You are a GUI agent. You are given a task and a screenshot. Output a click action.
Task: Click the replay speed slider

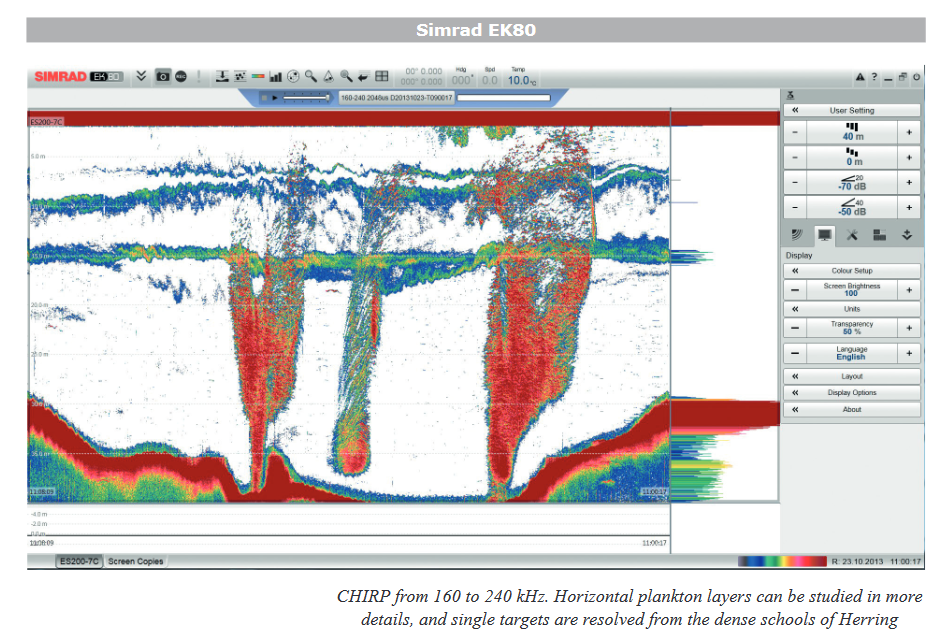coord(307,97)
